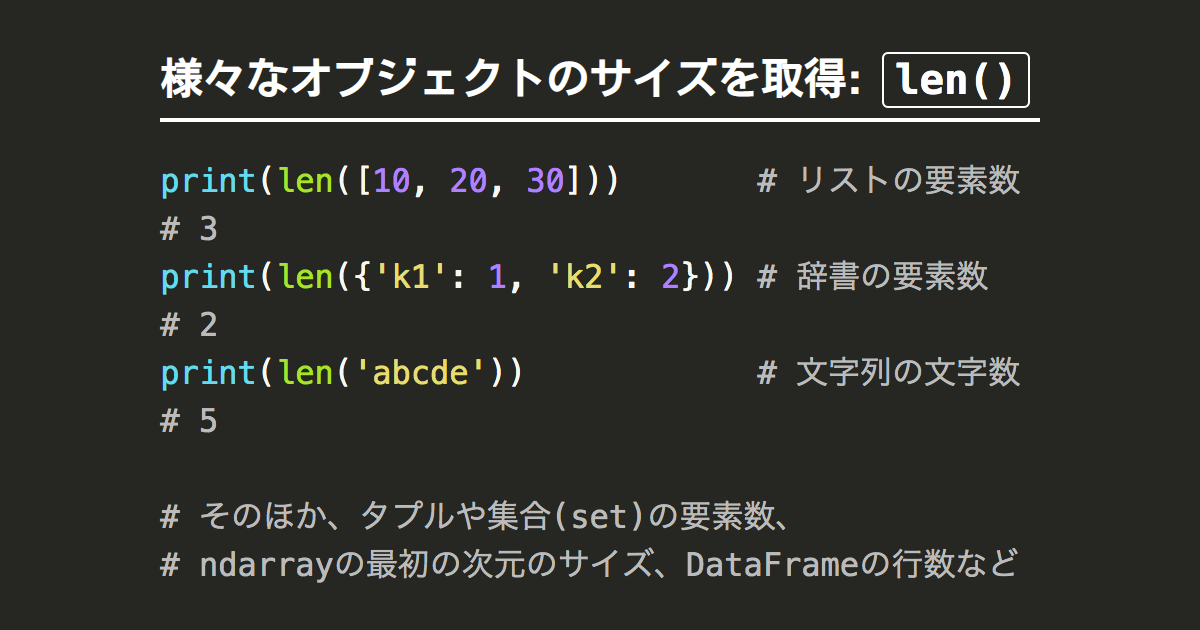Click the comment 文字列の文字数
The image size is (1200, 630).
click(x=908, y=373)
